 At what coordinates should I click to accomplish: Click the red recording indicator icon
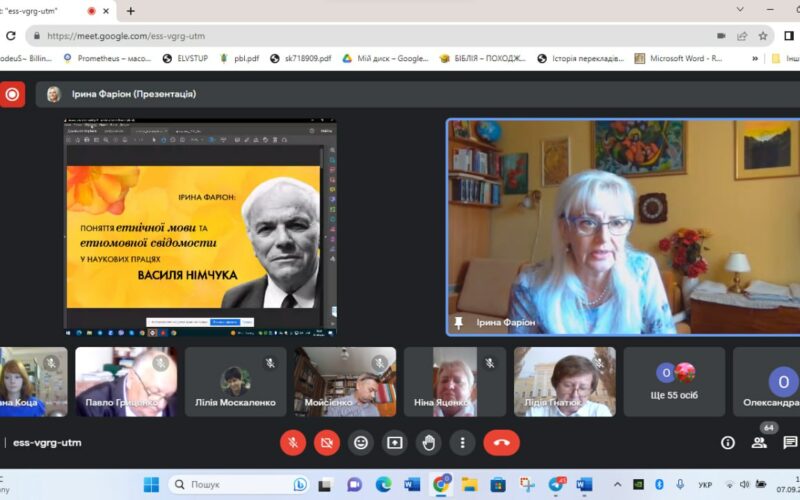point(12,94)
